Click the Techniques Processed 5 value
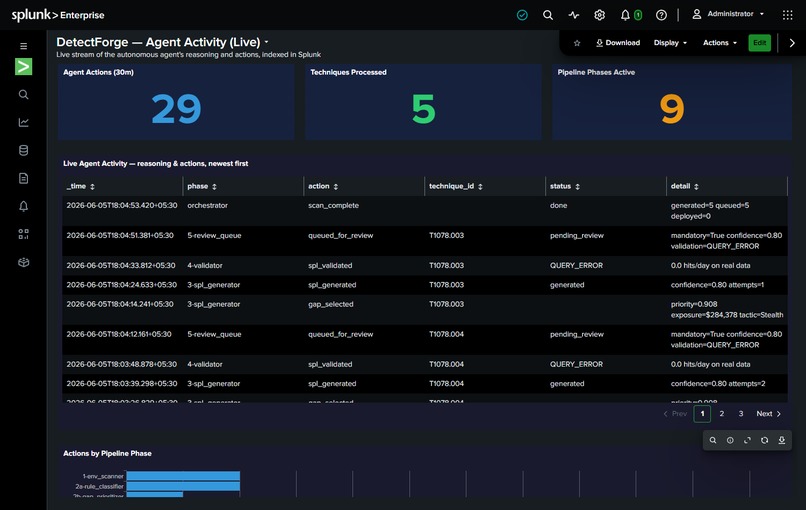Viewport: 806px width, 510px height. pyautogui.click(x=424, y=109)
